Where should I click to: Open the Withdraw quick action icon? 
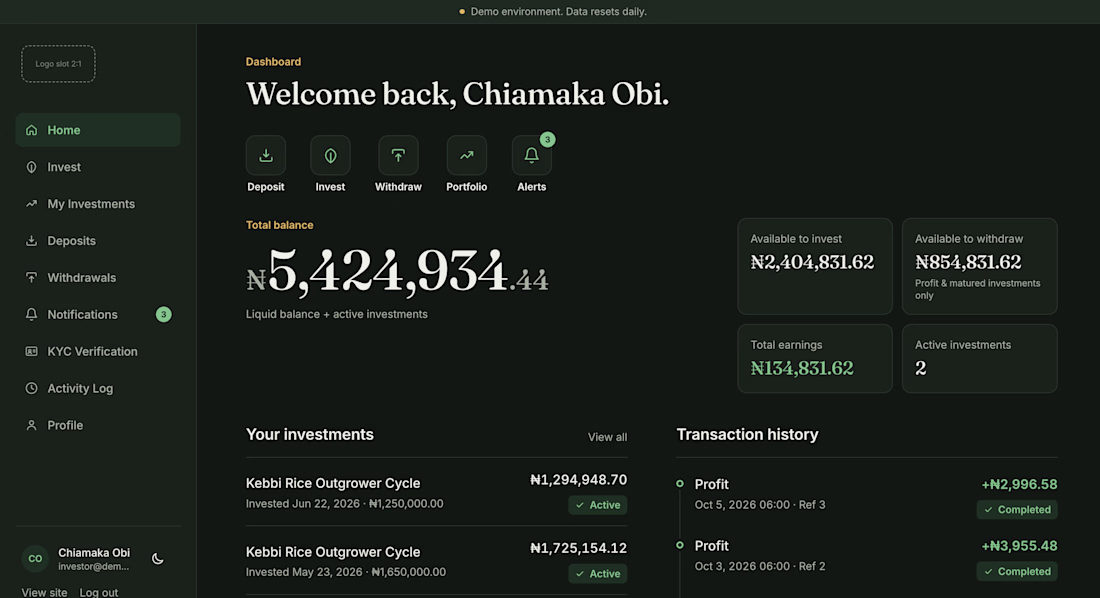pos(398,155)
